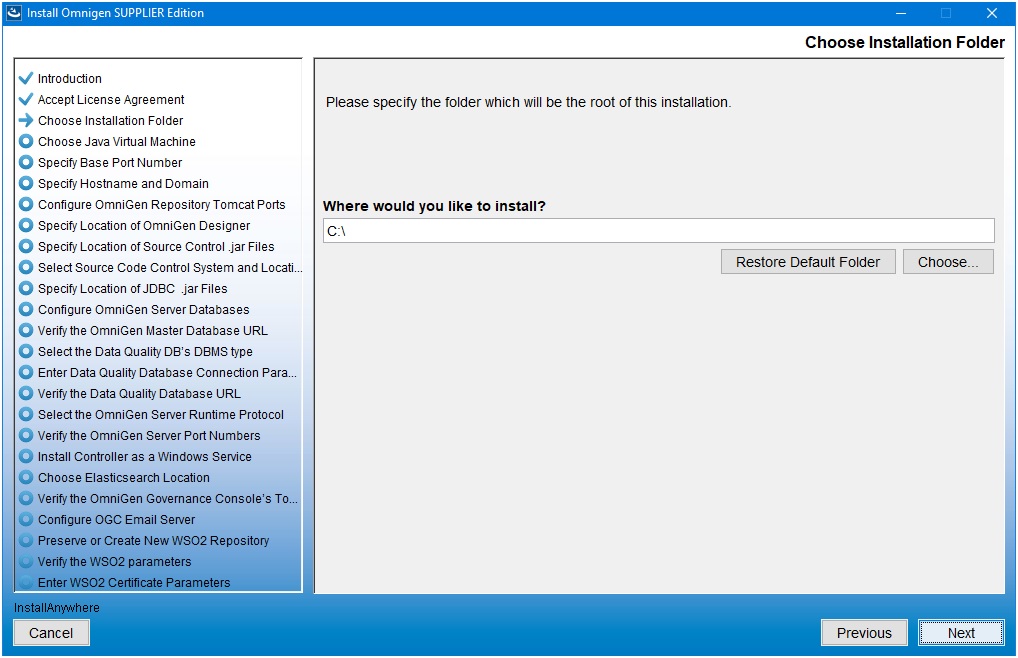Select Configure OmniGen Server Databases text
The width and height of the screenshot is (1018, 658).
click(x=143, y=310)
